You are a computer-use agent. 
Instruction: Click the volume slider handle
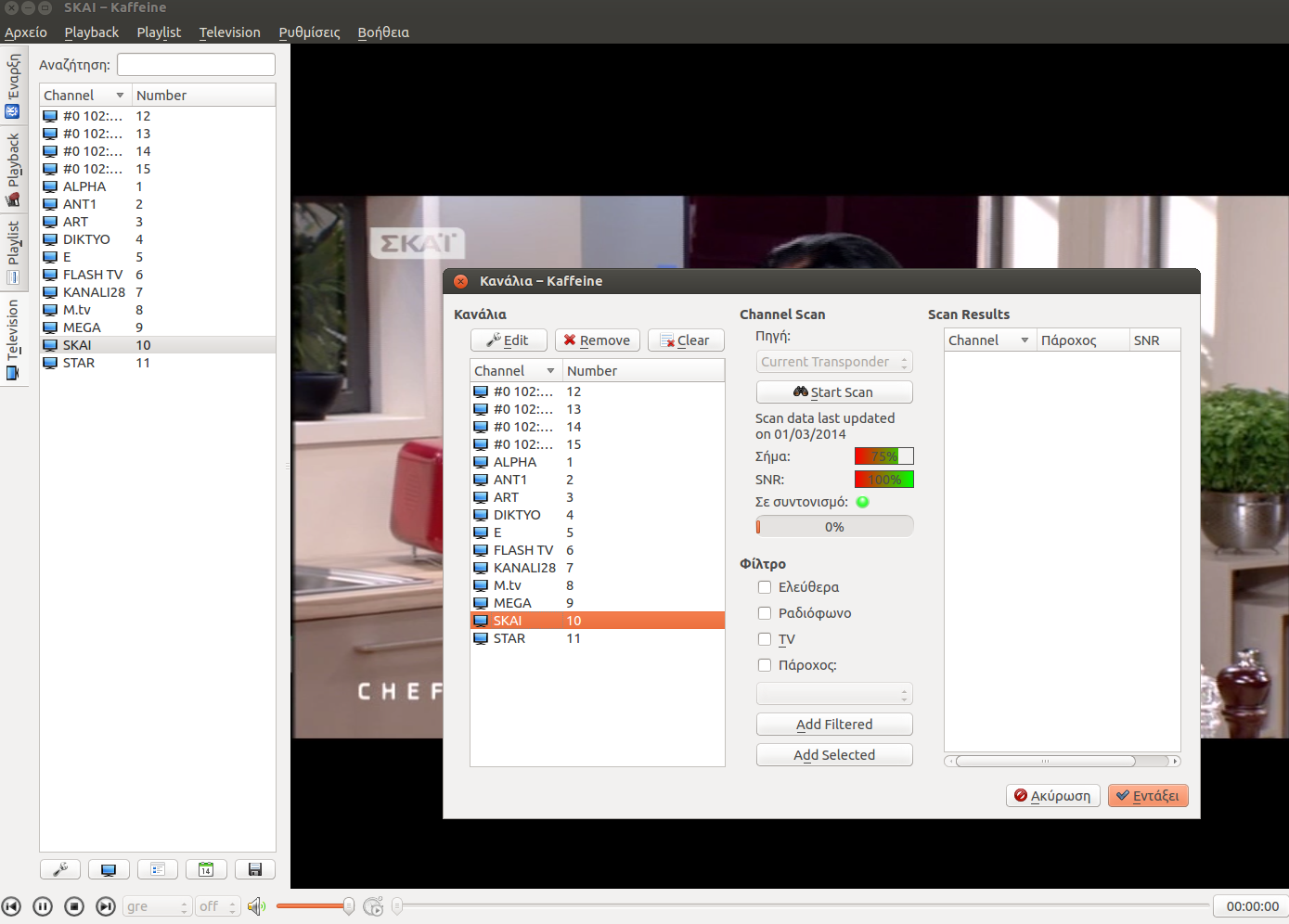[348, 906]
